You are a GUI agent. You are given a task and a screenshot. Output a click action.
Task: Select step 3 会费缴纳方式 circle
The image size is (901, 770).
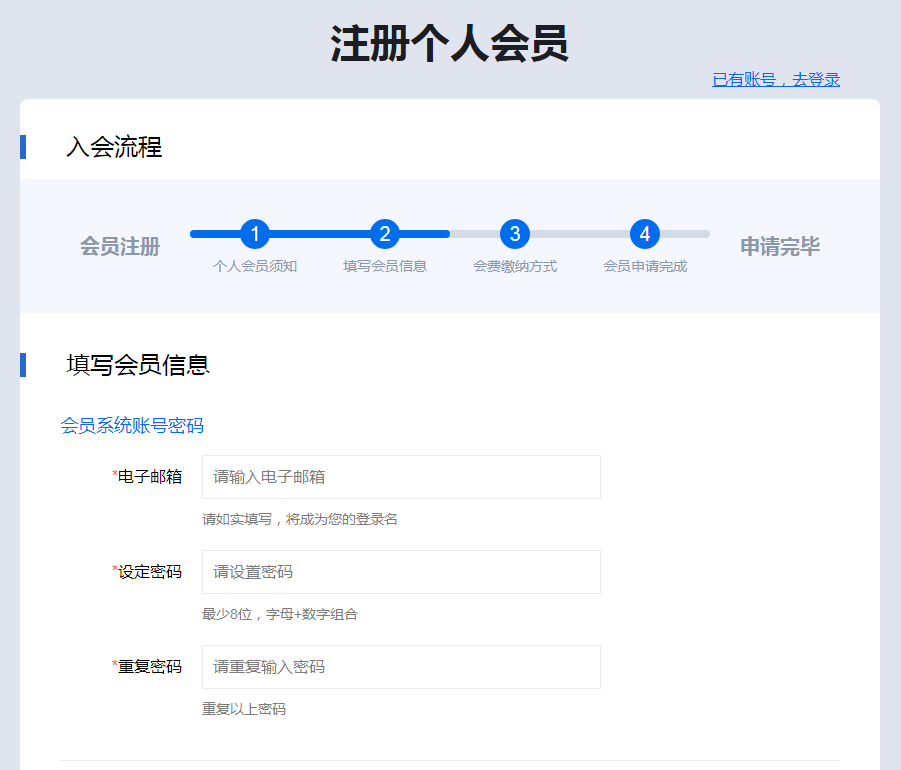[516, 235]
